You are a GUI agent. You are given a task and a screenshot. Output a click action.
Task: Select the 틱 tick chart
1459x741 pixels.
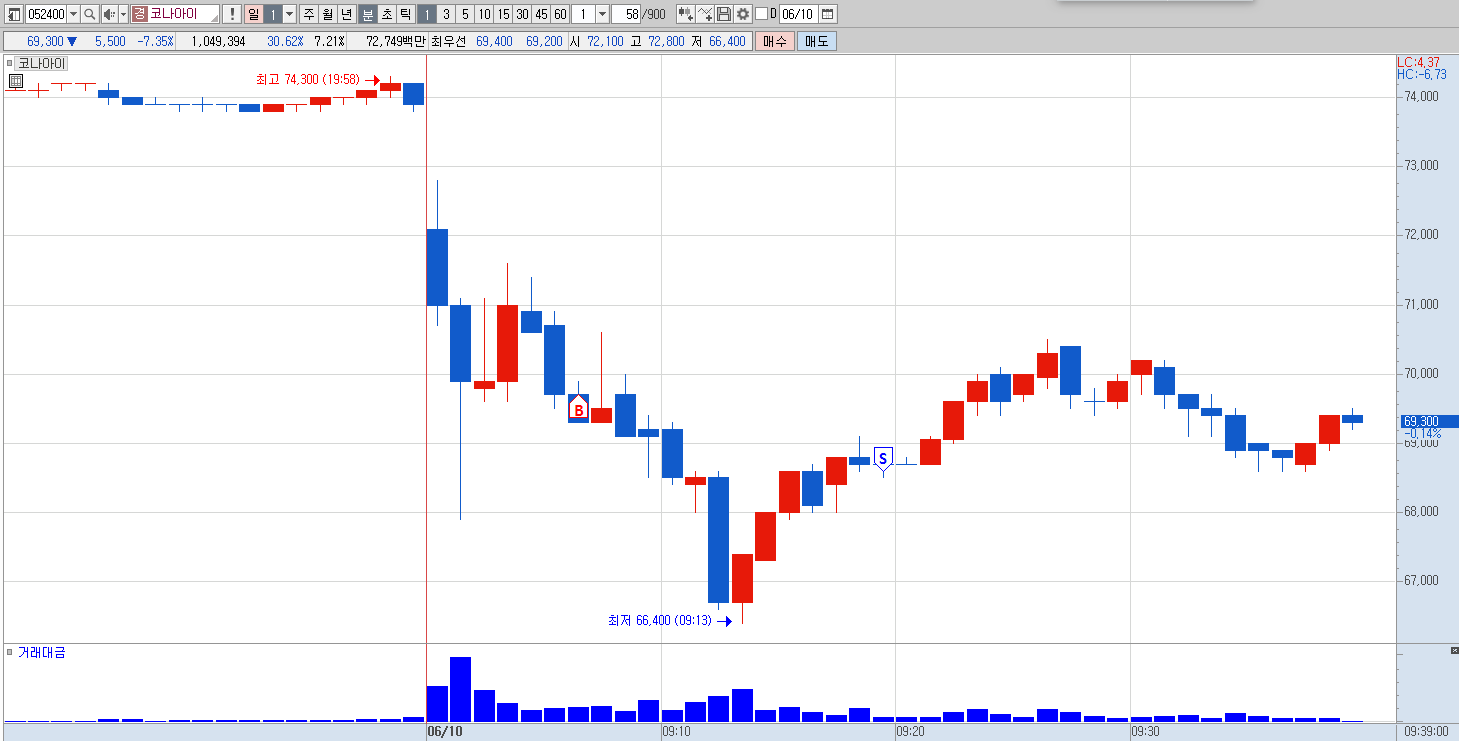[x=405, y=14]
